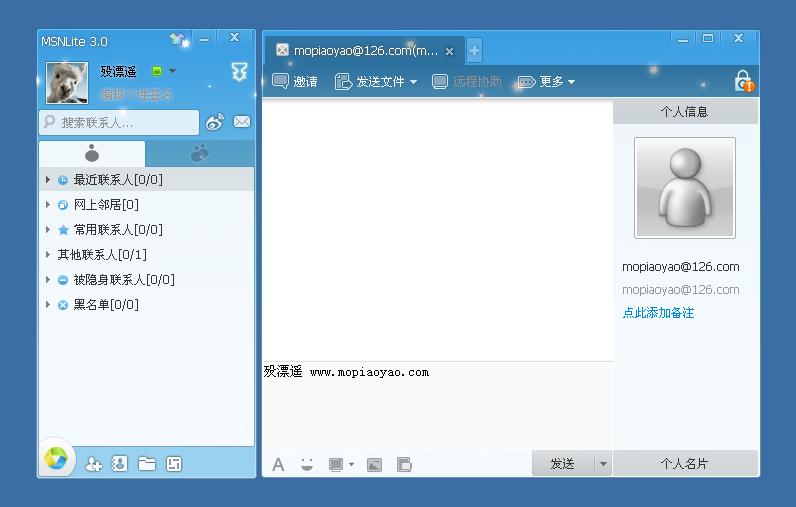Open the online status dropdown arrow

[x=172, y=71]
